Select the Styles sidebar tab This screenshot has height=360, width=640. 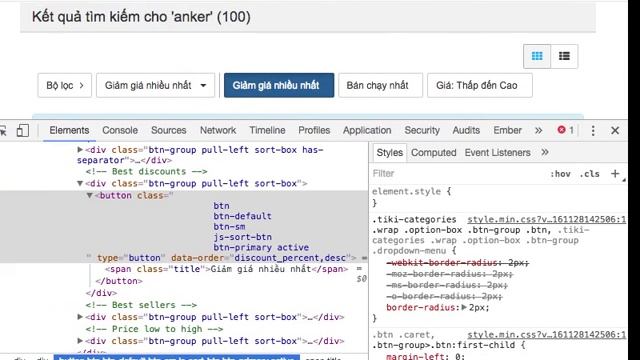coord(389,153)
